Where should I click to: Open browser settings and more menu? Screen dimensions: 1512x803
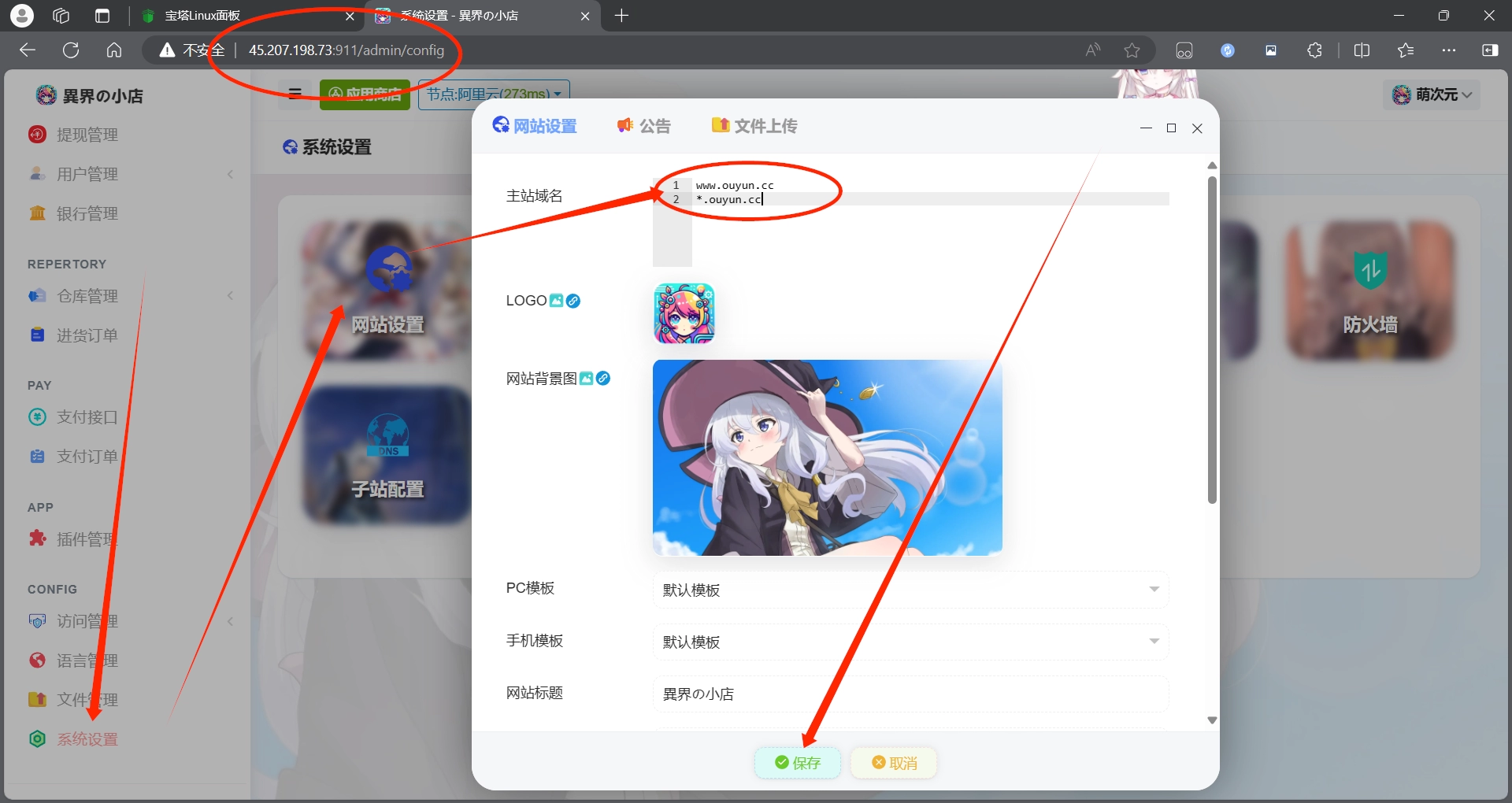(1449, 50)
